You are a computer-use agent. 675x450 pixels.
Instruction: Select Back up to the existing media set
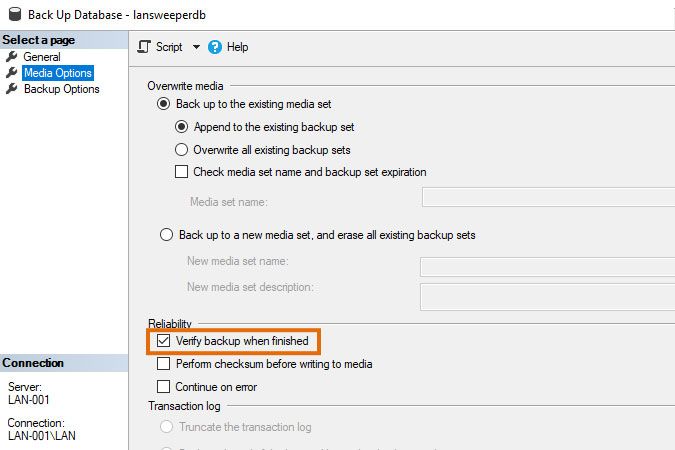[x=164, y=104]
